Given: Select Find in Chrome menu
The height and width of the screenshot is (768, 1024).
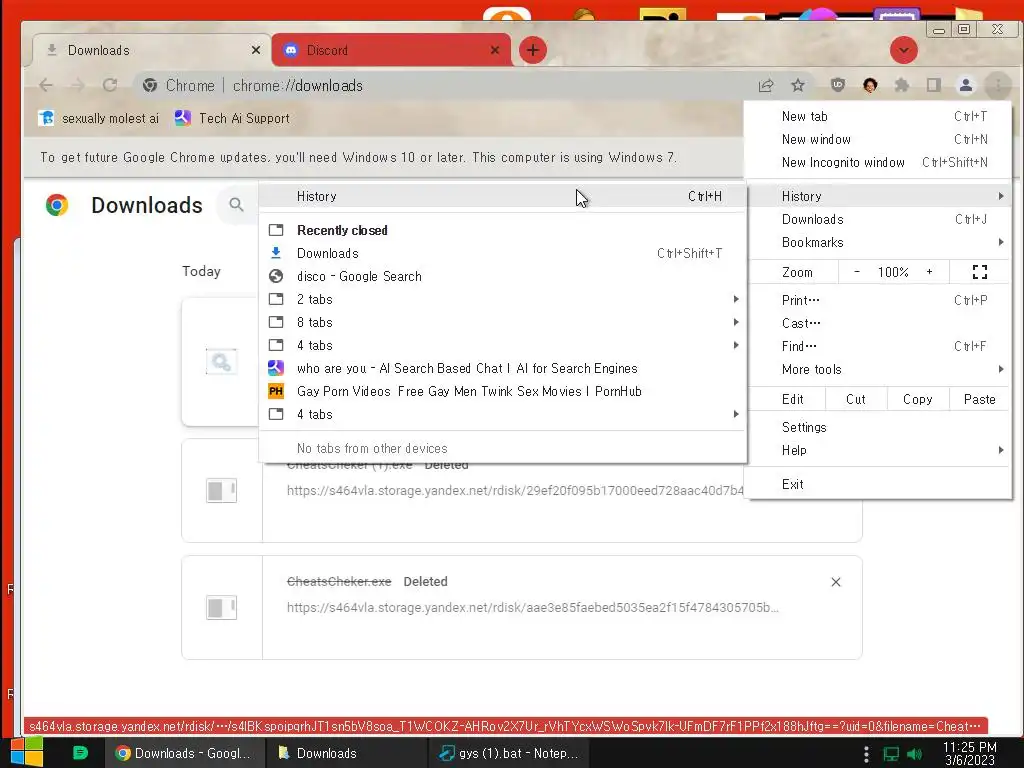Looking at the screenshot, I should 878,346.
